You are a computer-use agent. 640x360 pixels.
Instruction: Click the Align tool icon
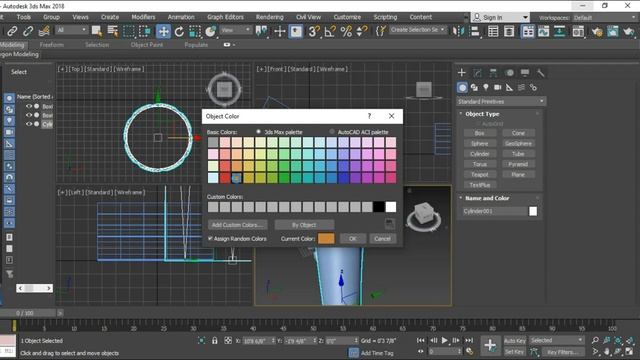[x=475, y=31]
